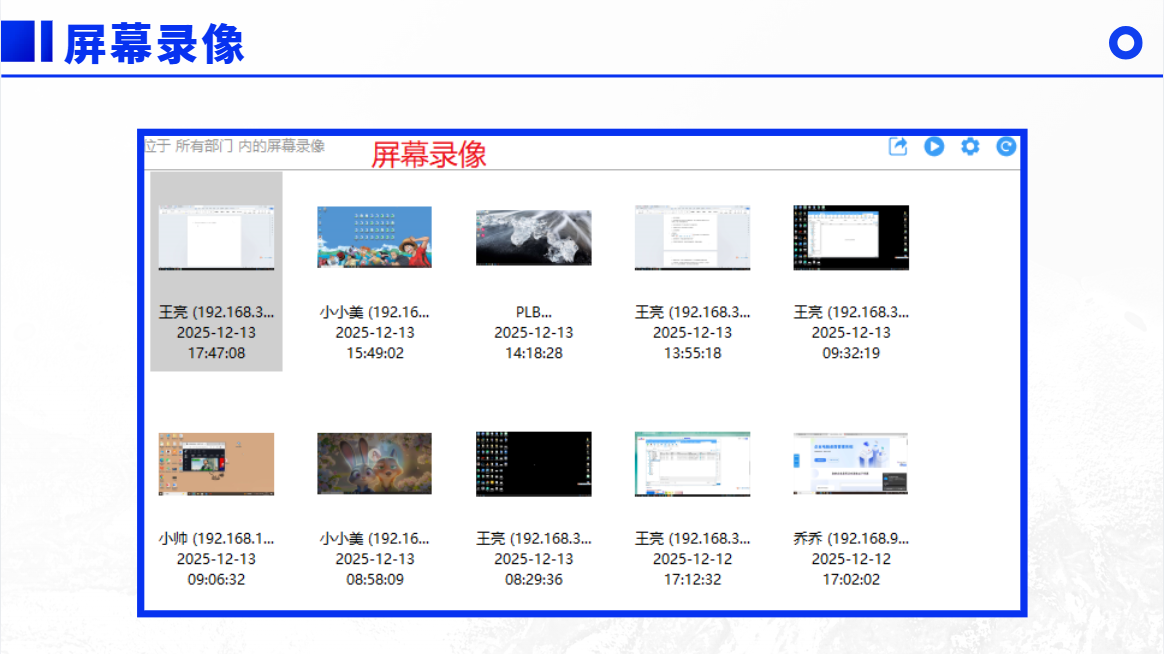Open the PLB recording thumbnail from 14:18:28
This screenshot has height=654, width=1164.
[x=534, y=237]
